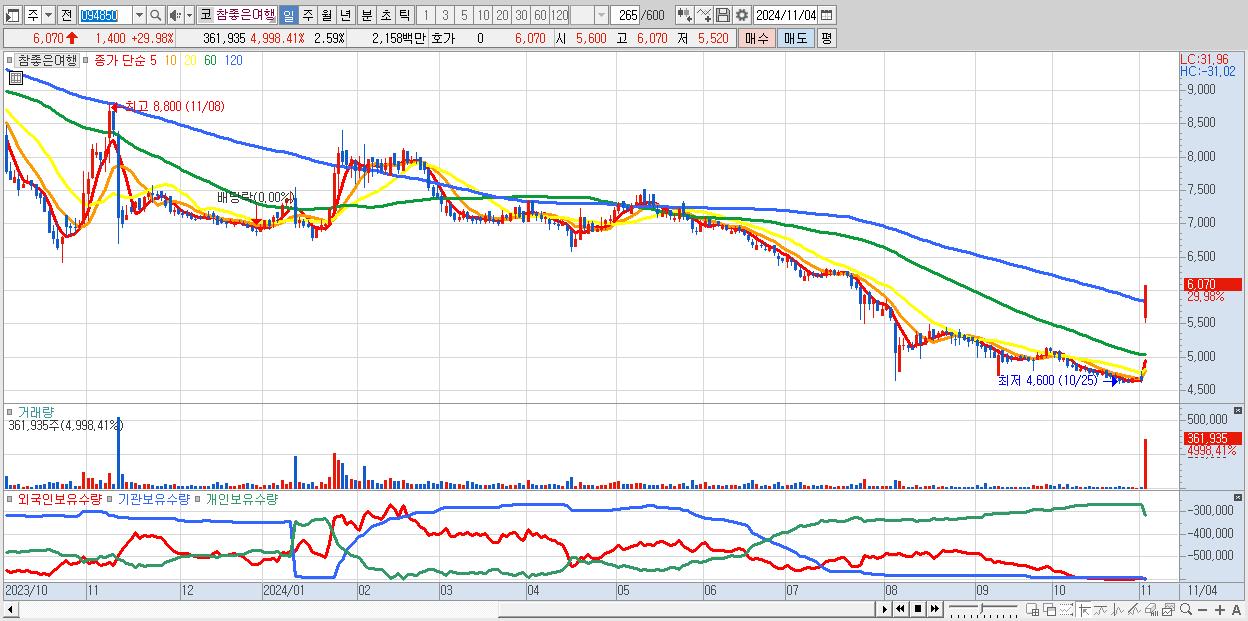Choose the 30 interval button
Viewport: 1248px width, 621px height.
pos(521,15)
